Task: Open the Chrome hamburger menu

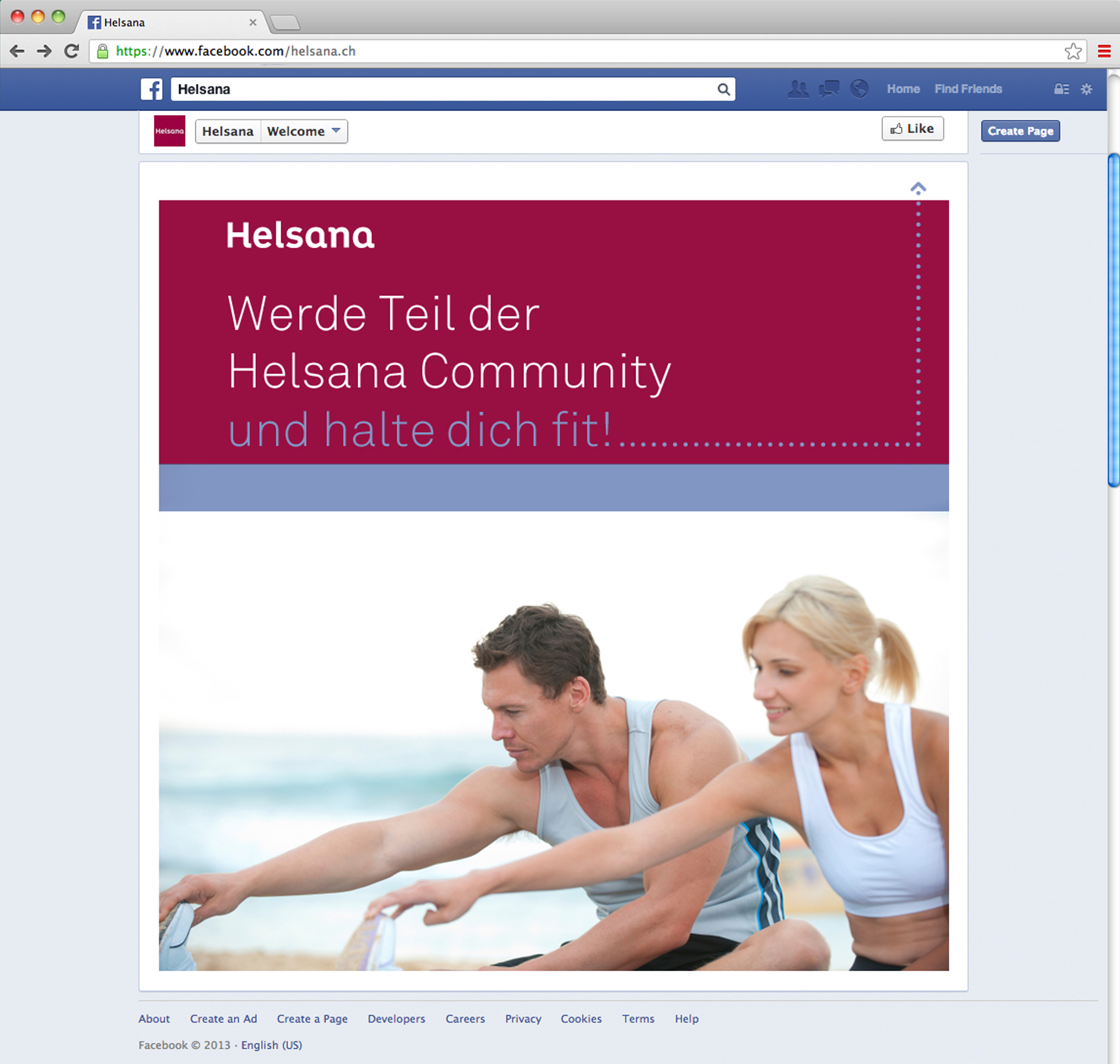Action: point(1104,51)
